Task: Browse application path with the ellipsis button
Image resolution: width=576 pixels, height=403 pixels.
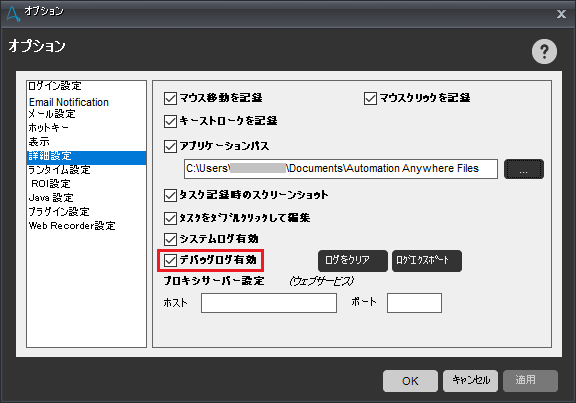Action: 523,169
